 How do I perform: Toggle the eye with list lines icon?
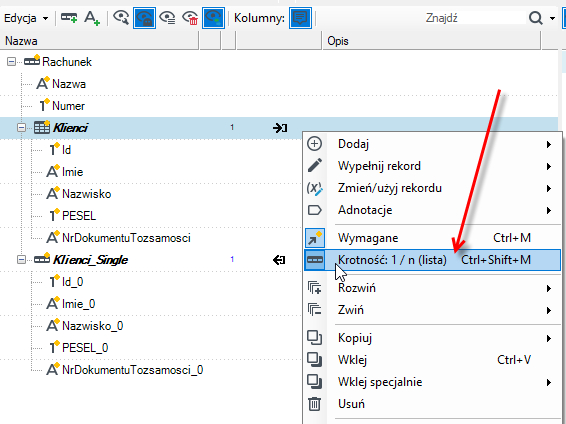tap(167, 18)
